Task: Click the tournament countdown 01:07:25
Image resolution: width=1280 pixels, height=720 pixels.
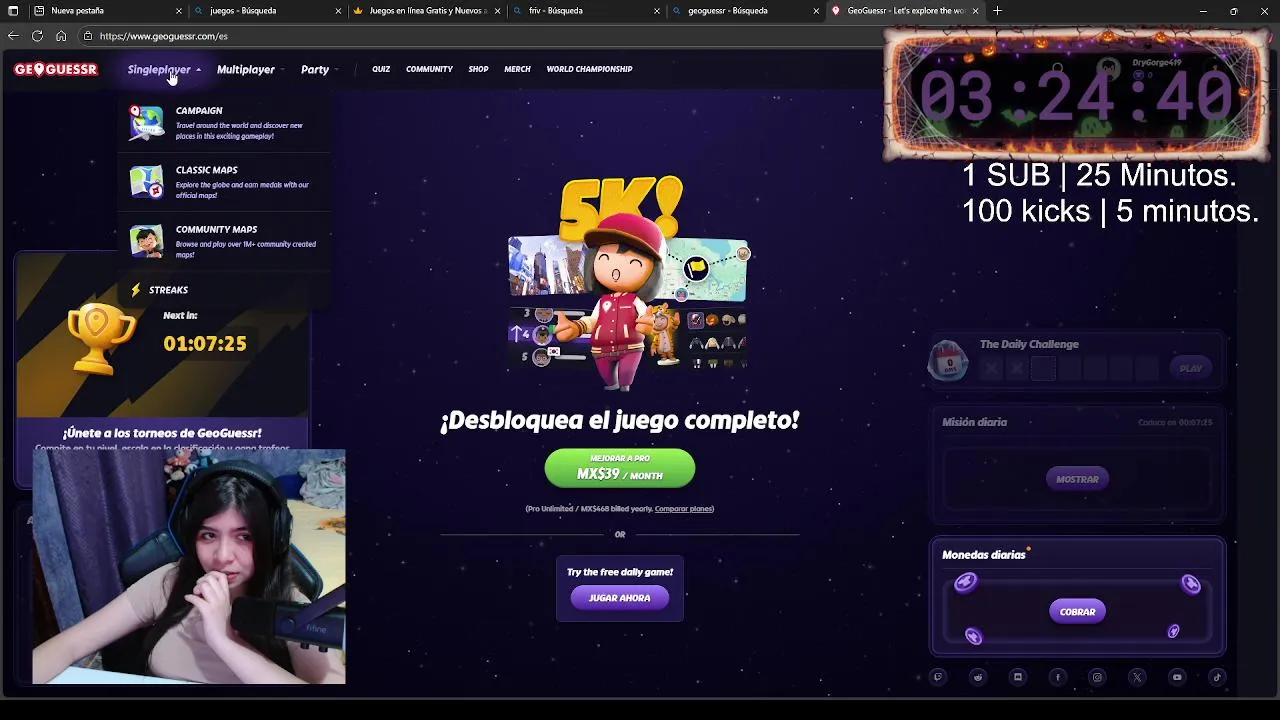Action: 205,344
